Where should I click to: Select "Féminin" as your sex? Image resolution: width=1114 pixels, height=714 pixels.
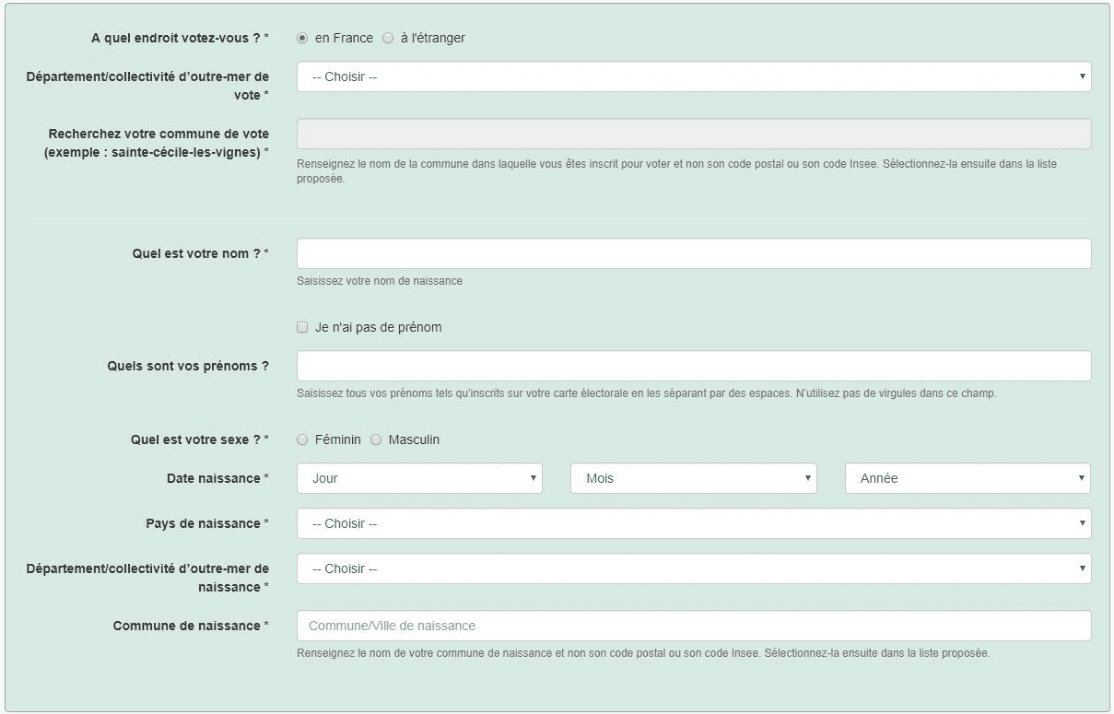coord(302,439)
